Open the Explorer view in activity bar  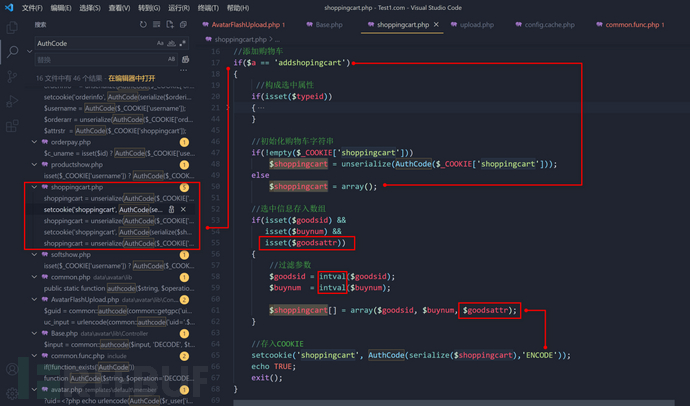(12, 26)
